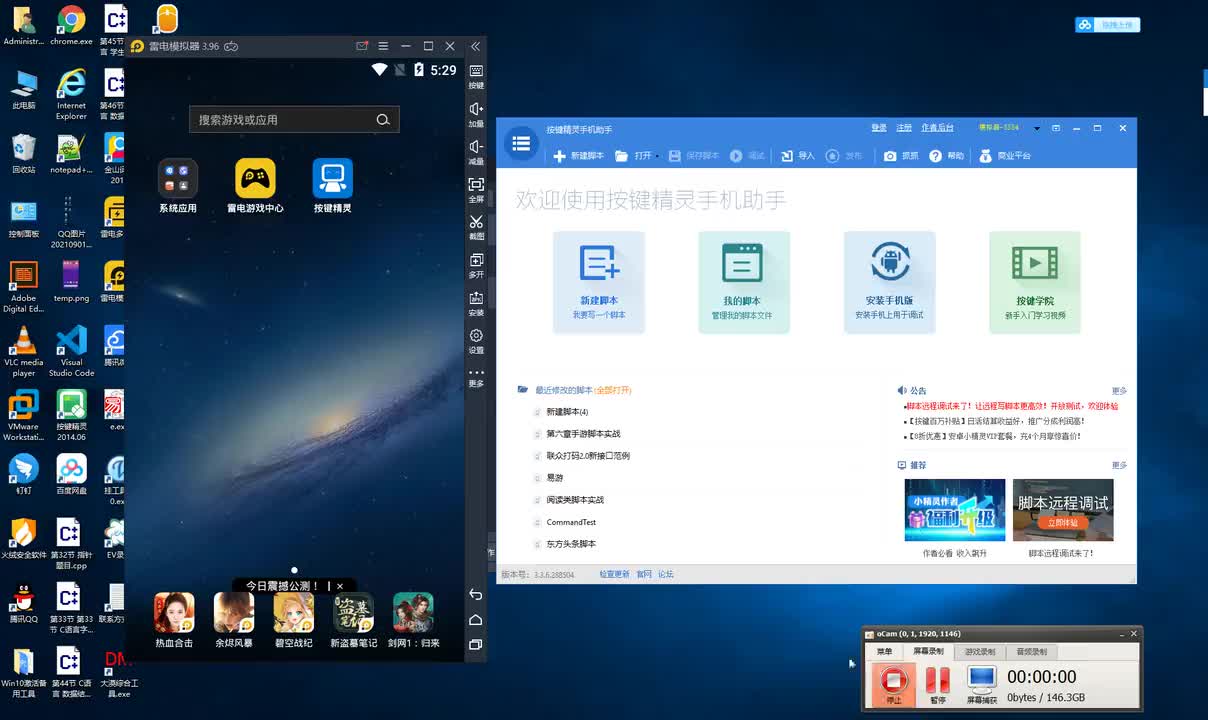Click 论坛 in the status bar
The image size is (1208, 720).
click(x=666, y=575)
